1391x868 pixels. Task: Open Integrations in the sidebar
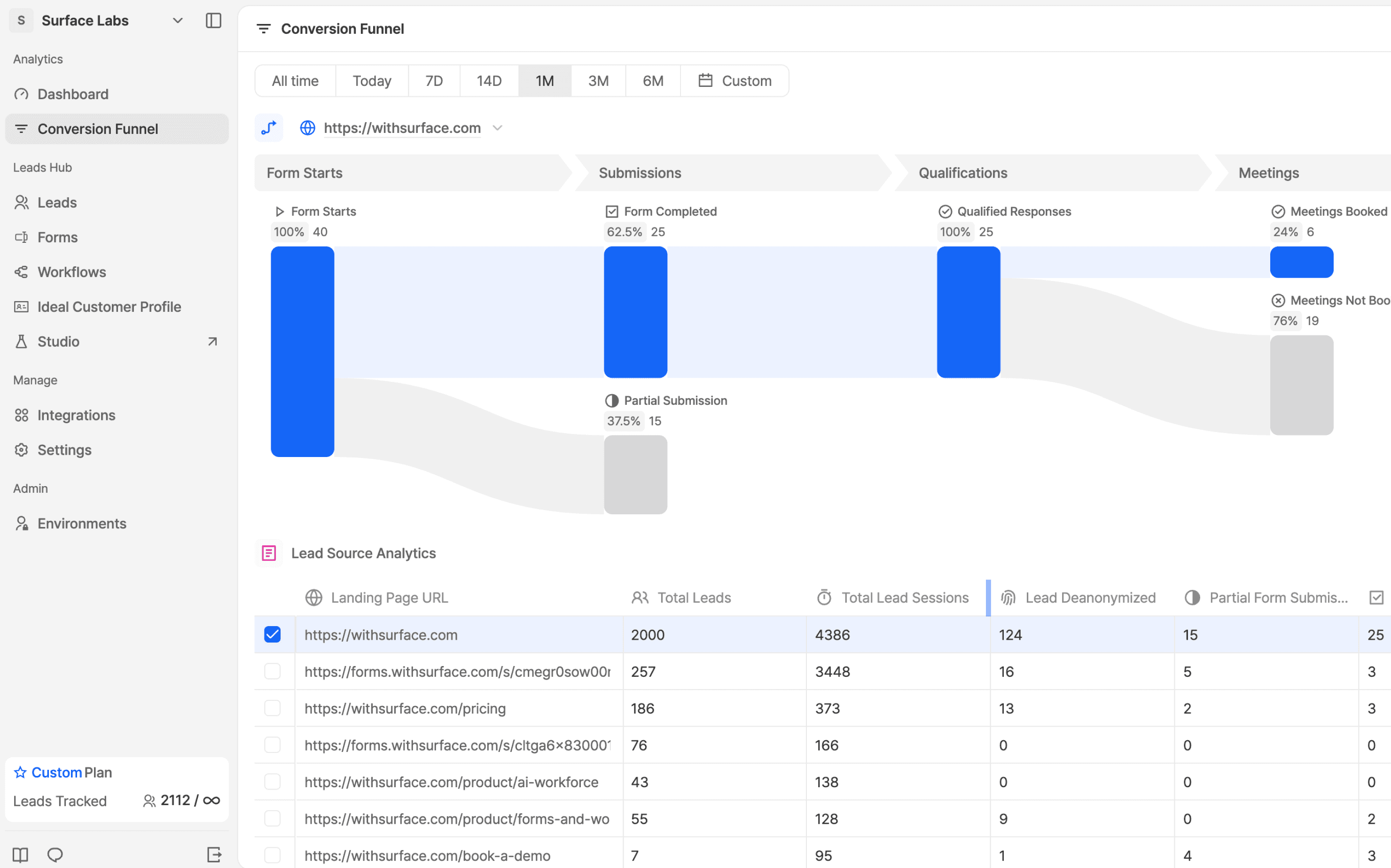click(x=76, y=415)
